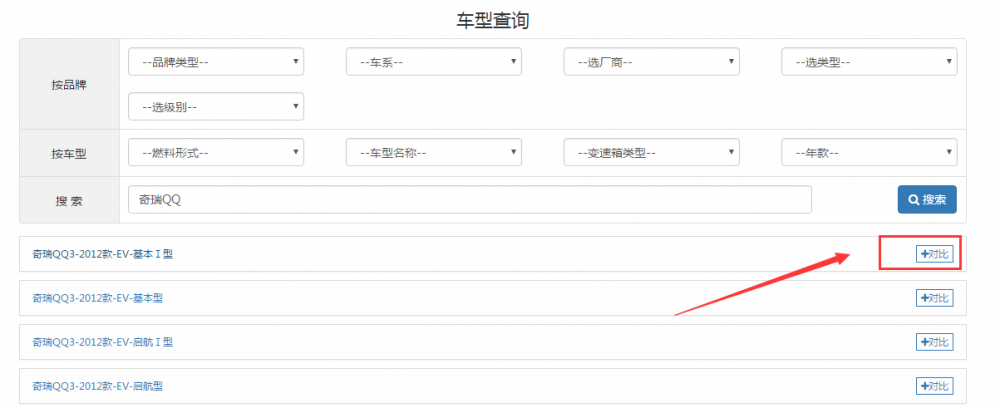This screenshot has height=408, width=1000.
Task: Add 奇瑞QQ3-2012款-EV-基本型 to comparison
Action: pyautogui.click(x=935, y=298)
